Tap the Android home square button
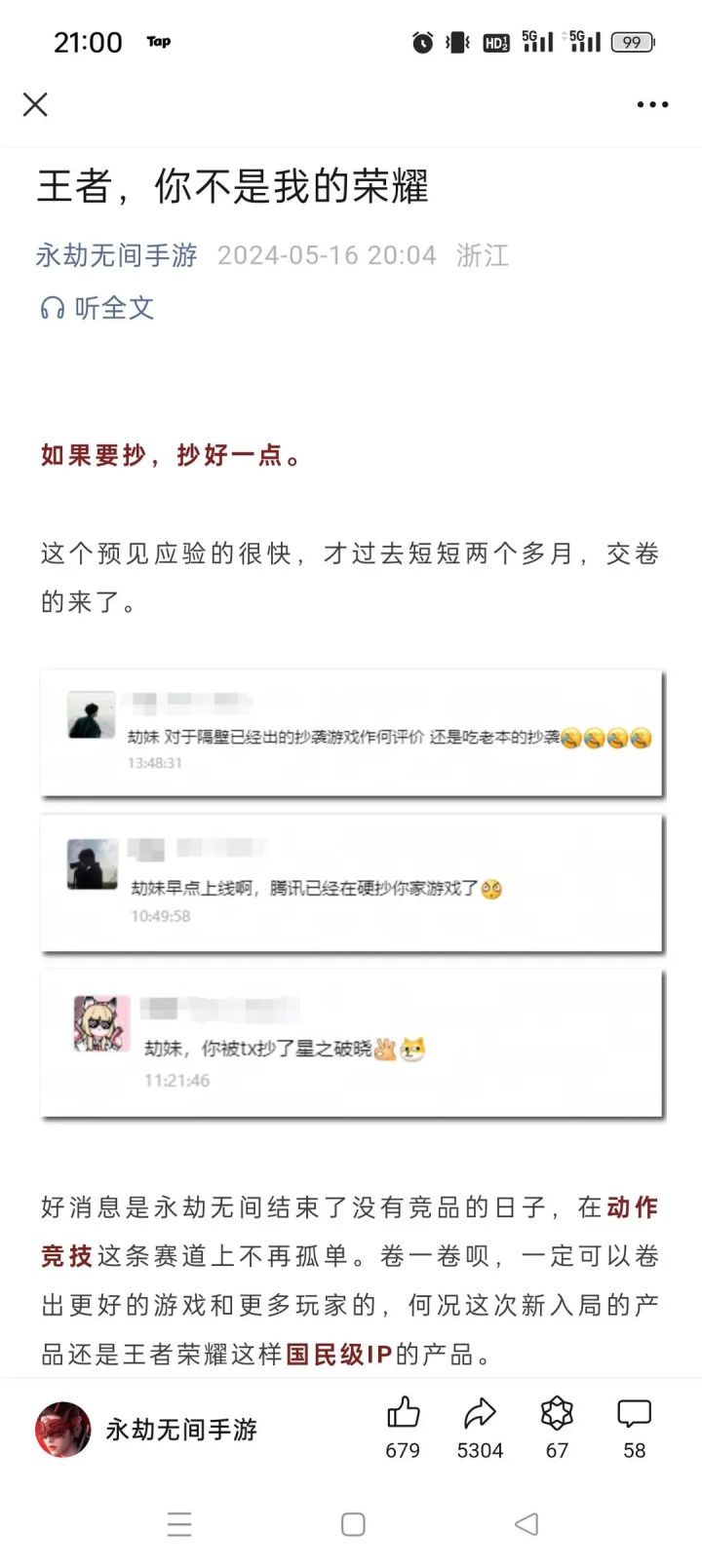 (353, 1524)
